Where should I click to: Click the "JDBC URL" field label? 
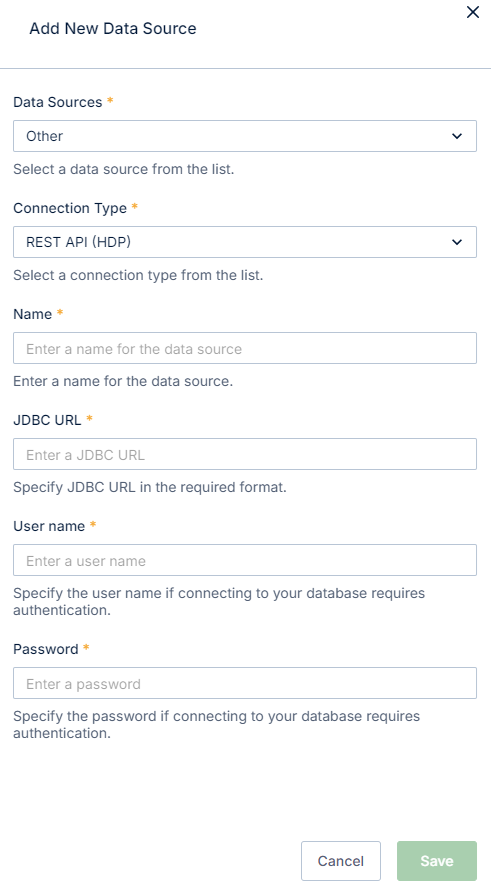(47, 420)
